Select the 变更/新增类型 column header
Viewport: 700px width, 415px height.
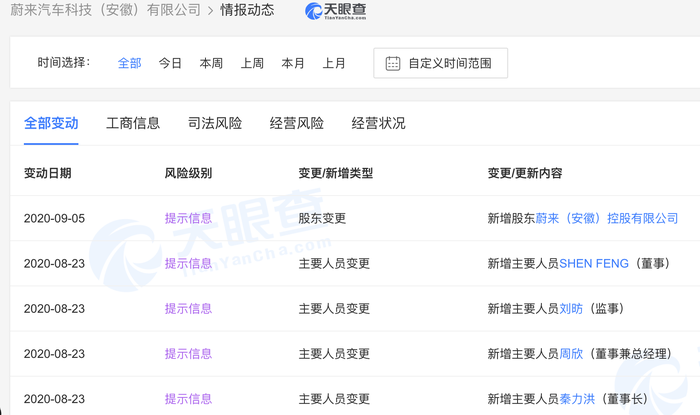click(x=336, y=173)
